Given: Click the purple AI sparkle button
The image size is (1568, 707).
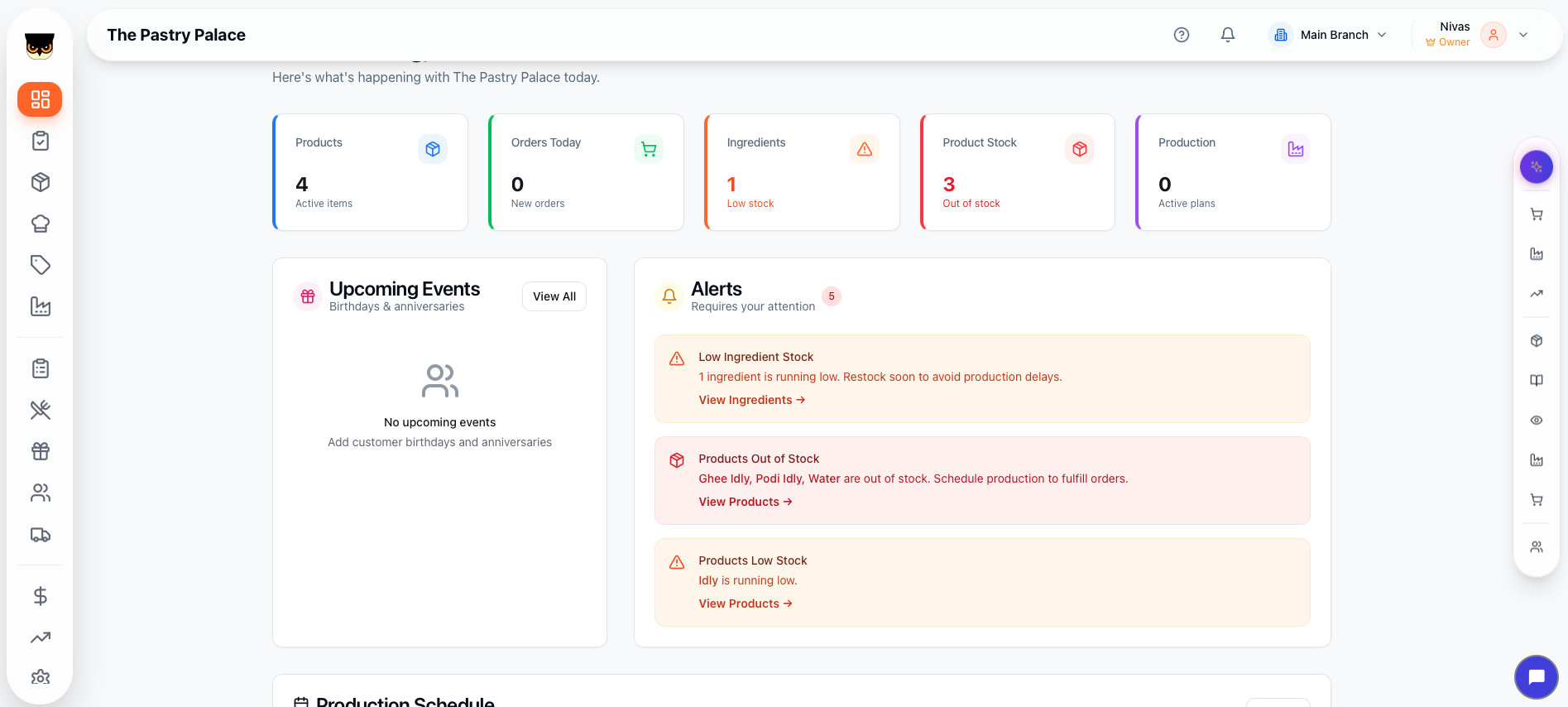Looking at the screenshot, I should pyautogui.click(x=1536, y=167).
